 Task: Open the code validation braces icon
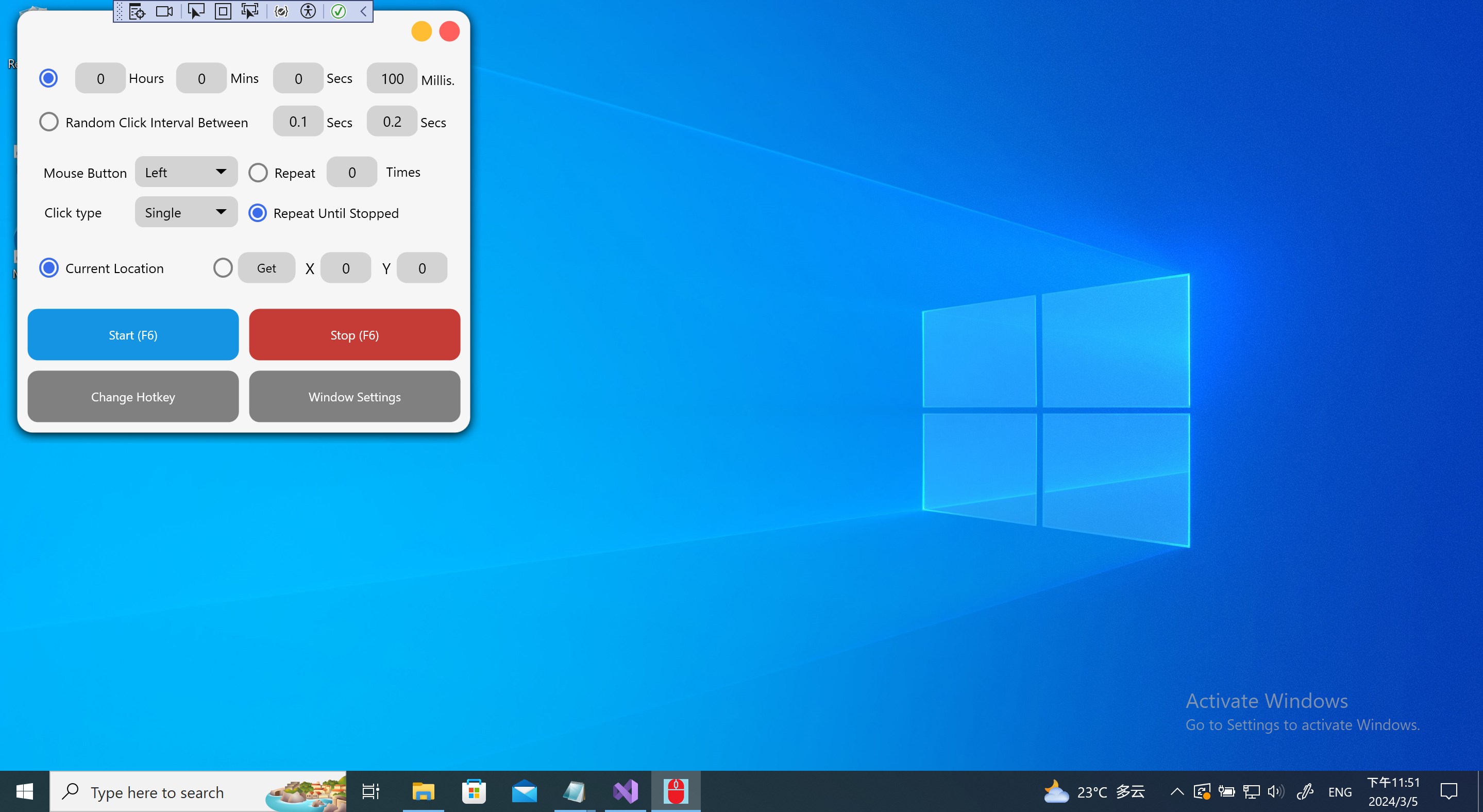pyautogui.click(x=281, y=11)
